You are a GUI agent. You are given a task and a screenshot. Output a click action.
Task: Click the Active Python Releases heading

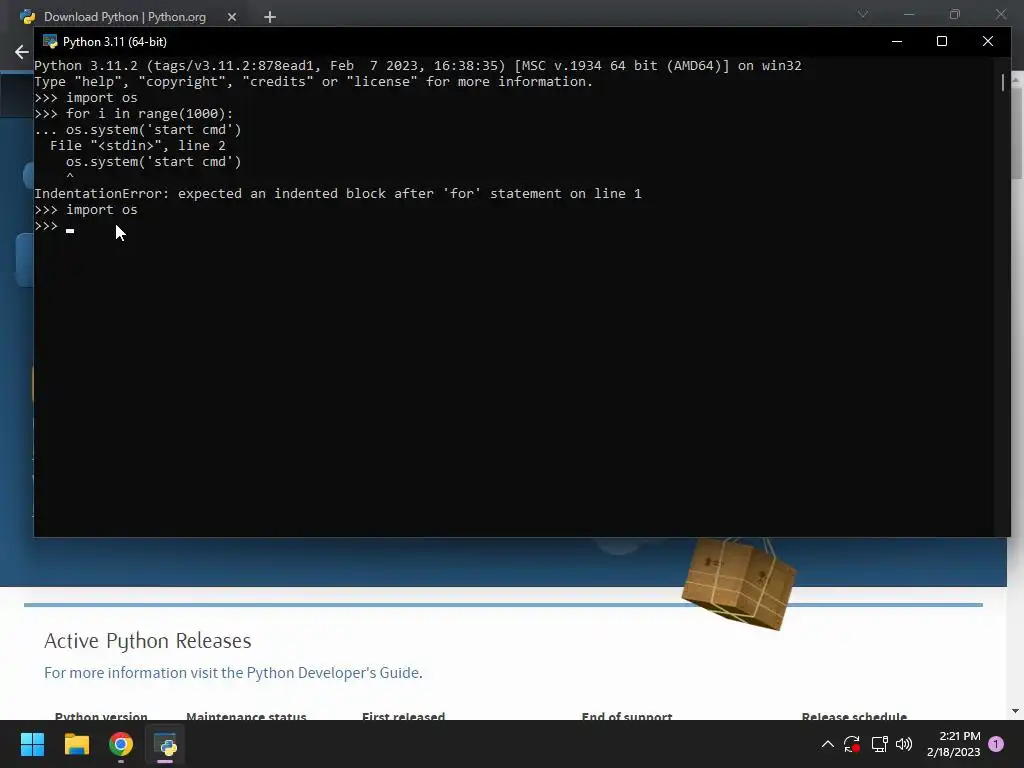[148, 641]
